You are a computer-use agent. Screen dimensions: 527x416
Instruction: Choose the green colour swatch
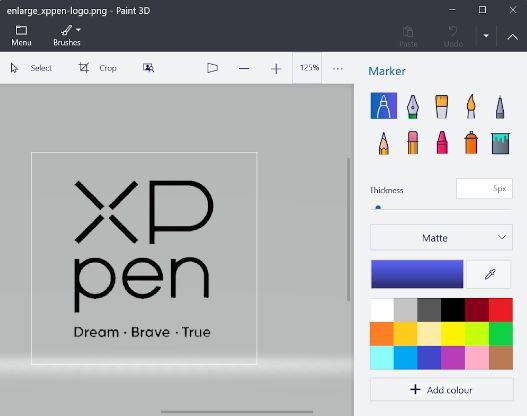pos(501,334)
